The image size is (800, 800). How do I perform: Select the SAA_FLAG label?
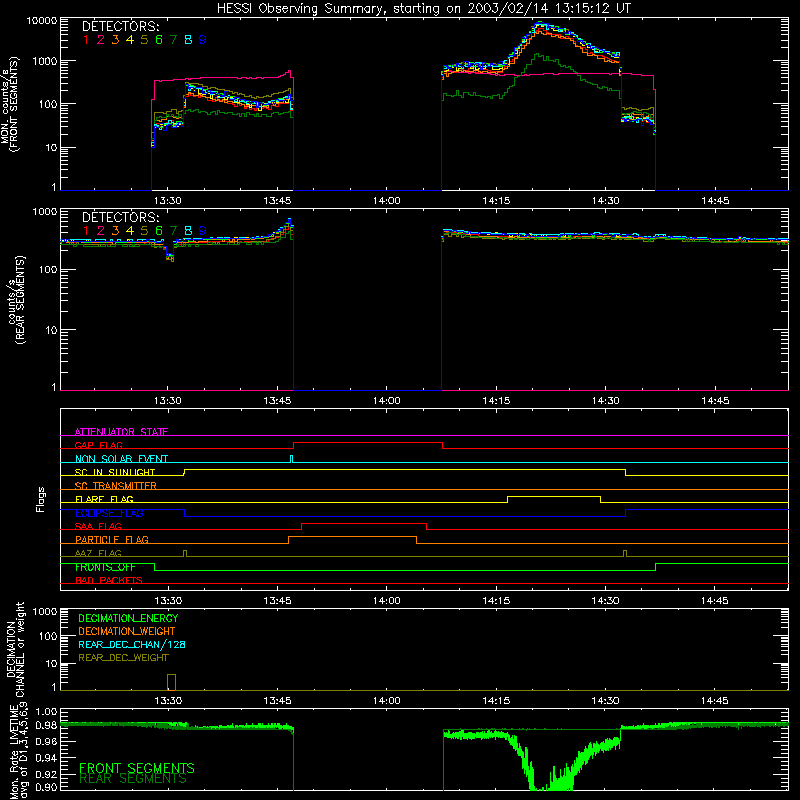[98, 526]
